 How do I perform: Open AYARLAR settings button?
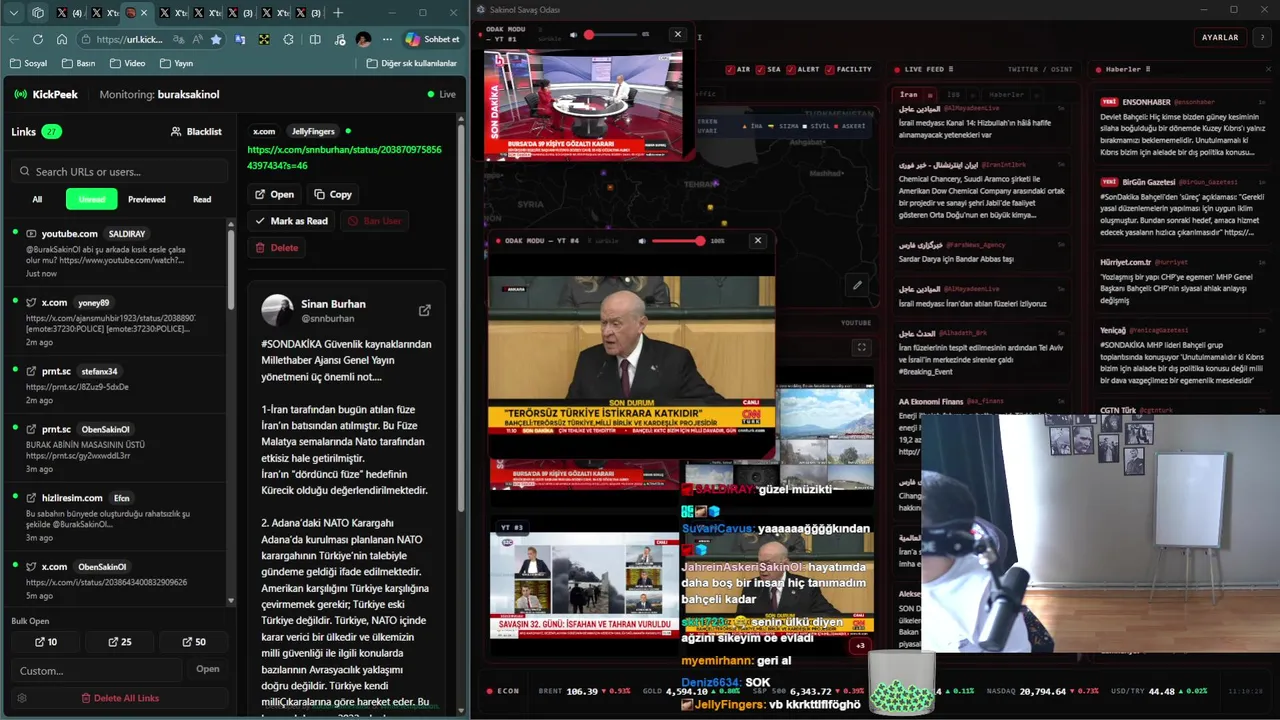tap(1220, 37)
